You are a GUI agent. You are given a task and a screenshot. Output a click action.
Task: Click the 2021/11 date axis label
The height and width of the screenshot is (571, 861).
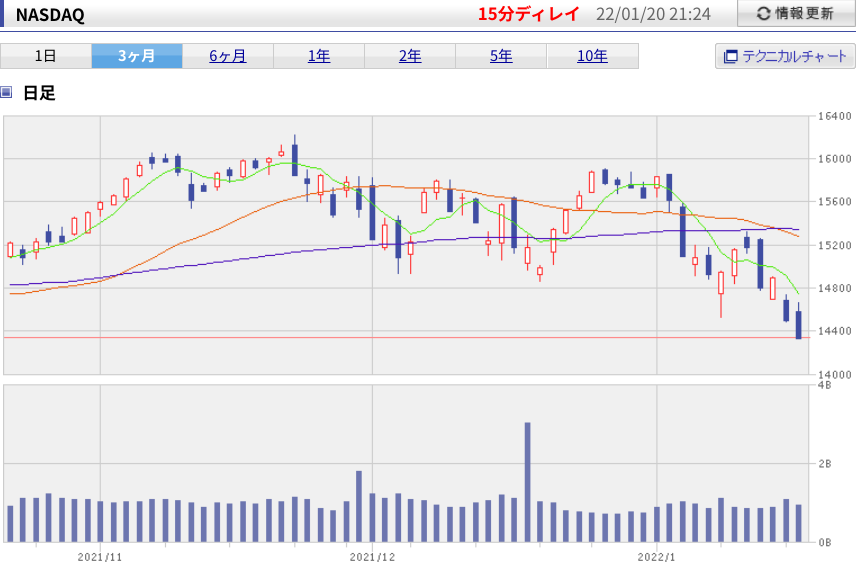100,557
